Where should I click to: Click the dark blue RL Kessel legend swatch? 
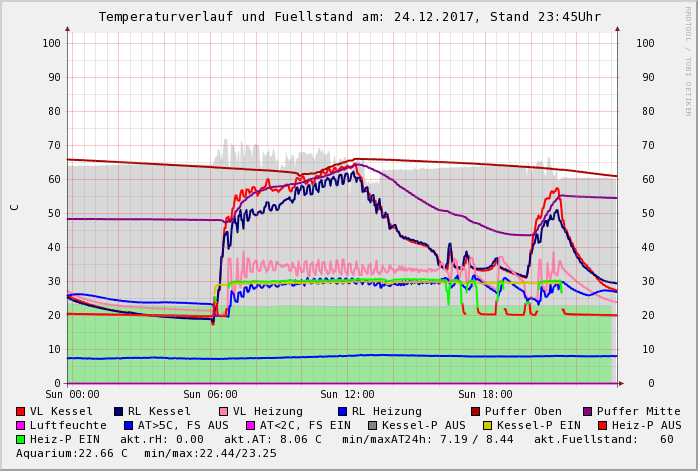point(118,411)
